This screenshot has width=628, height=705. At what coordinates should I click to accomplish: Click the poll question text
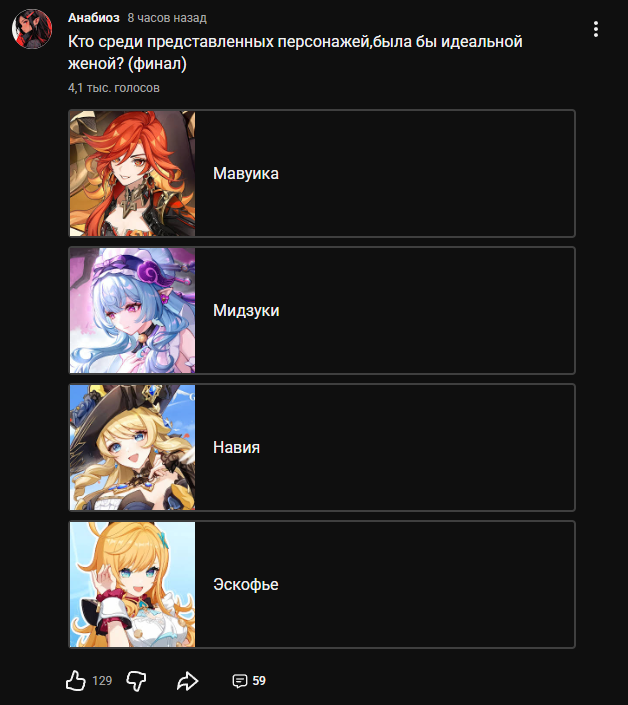pyautogui.click(x=295, y=52)
